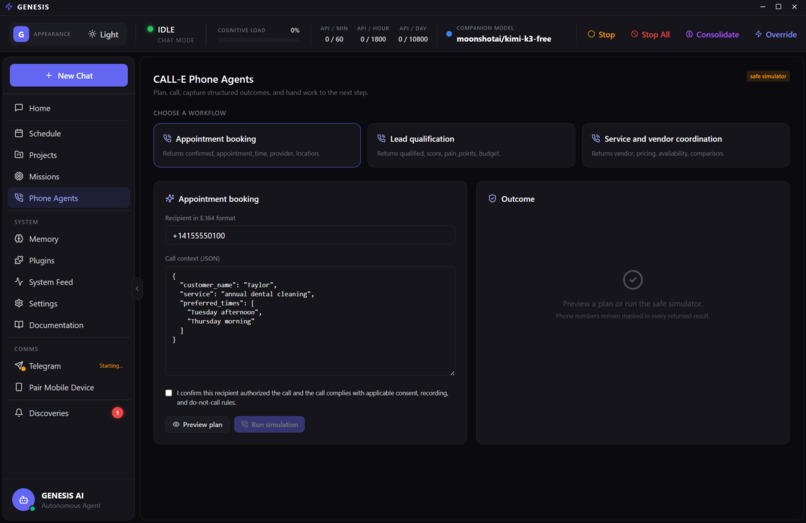Click the System Feed pulse icon
The image size is (806, 523).
coord(19,282)
